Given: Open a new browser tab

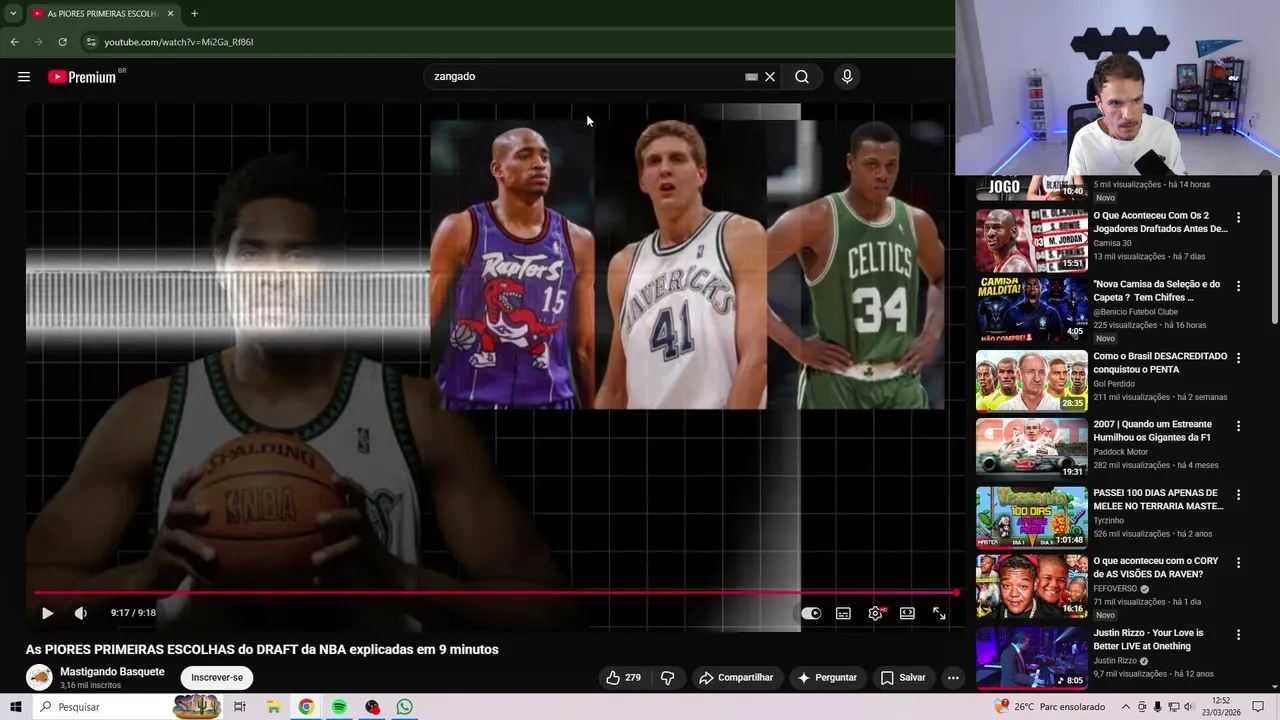Looking at the screenshot, I should tap(194, 14).
